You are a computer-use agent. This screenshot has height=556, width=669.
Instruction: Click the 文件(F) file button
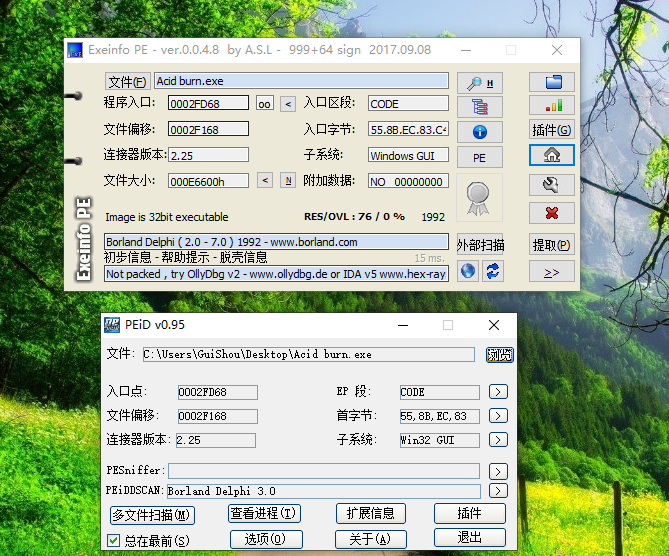(x=127, y=81)
